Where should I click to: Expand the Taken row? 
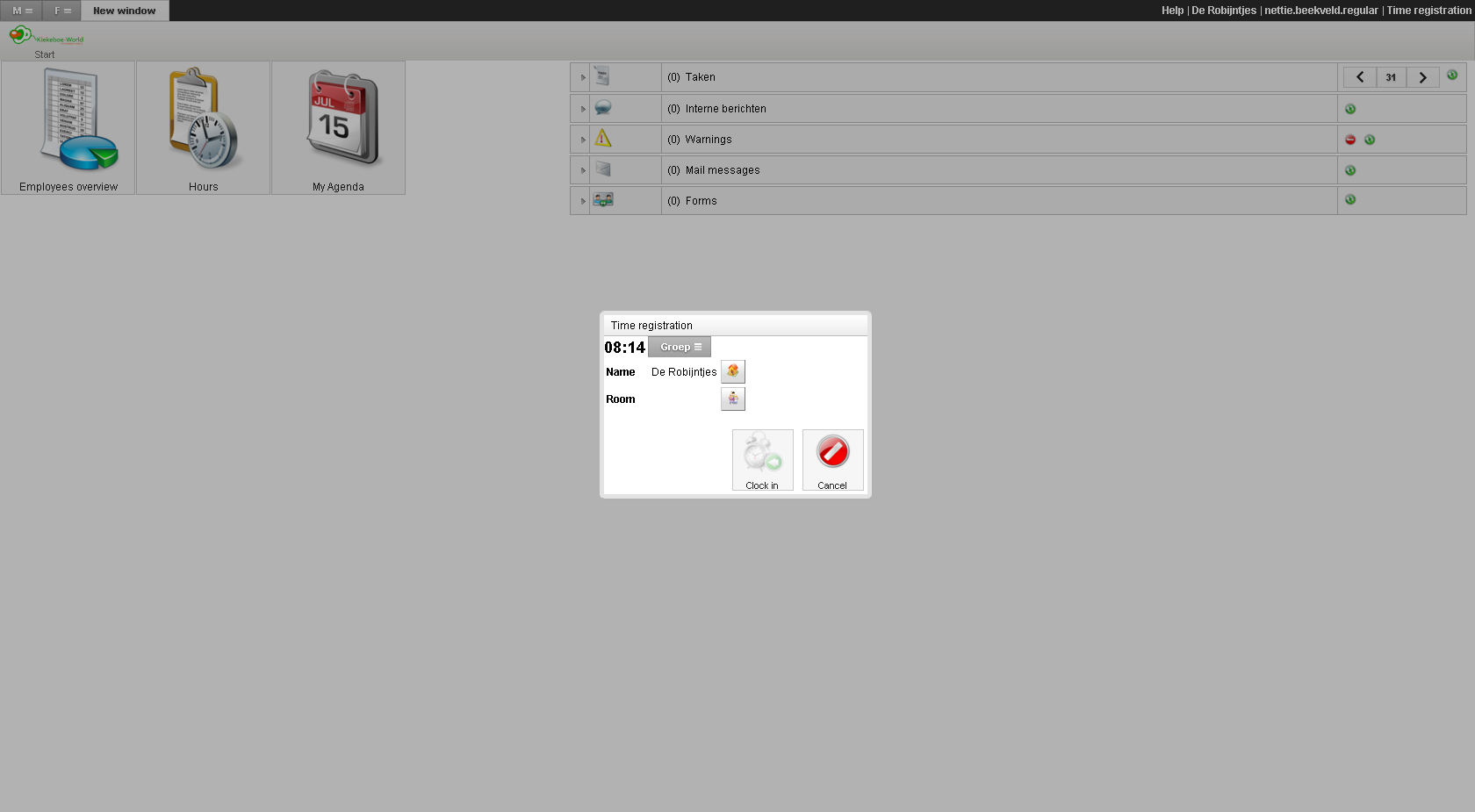[583, 77]
